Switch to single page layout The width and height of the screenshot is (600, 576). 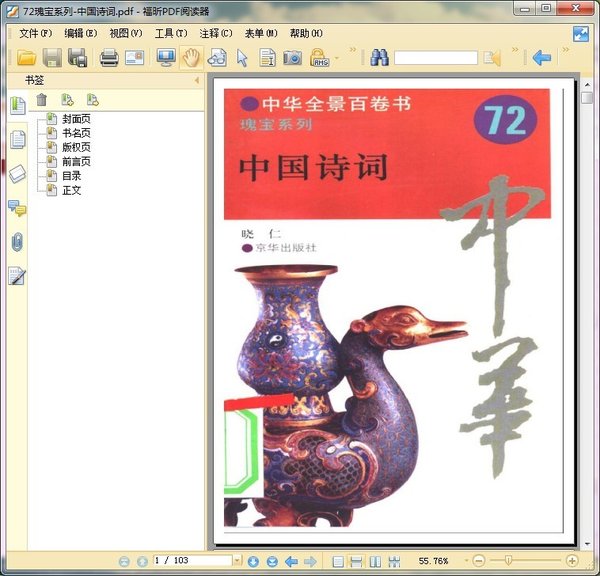(338, 561)
